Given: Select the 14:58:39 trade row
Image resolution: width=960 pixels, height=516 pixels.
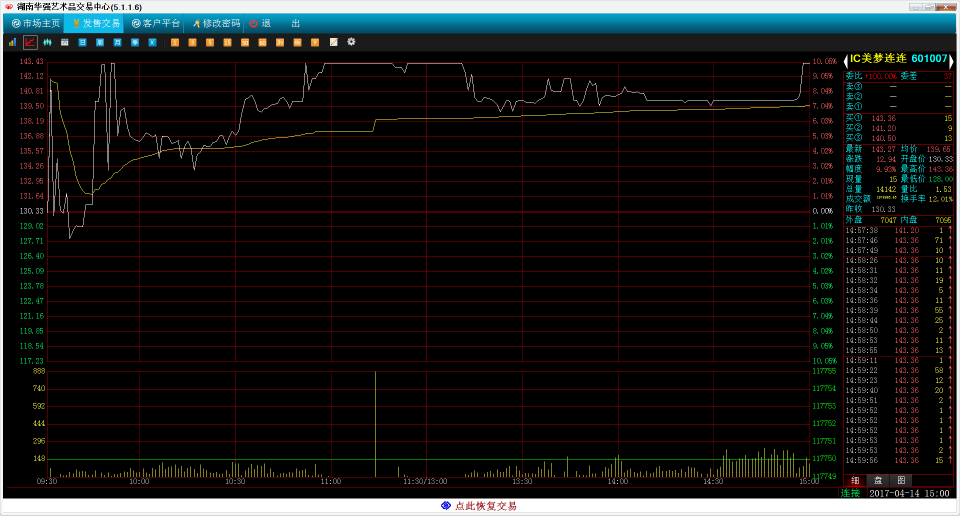Looking at the screenshot, I should pos(899,310).
